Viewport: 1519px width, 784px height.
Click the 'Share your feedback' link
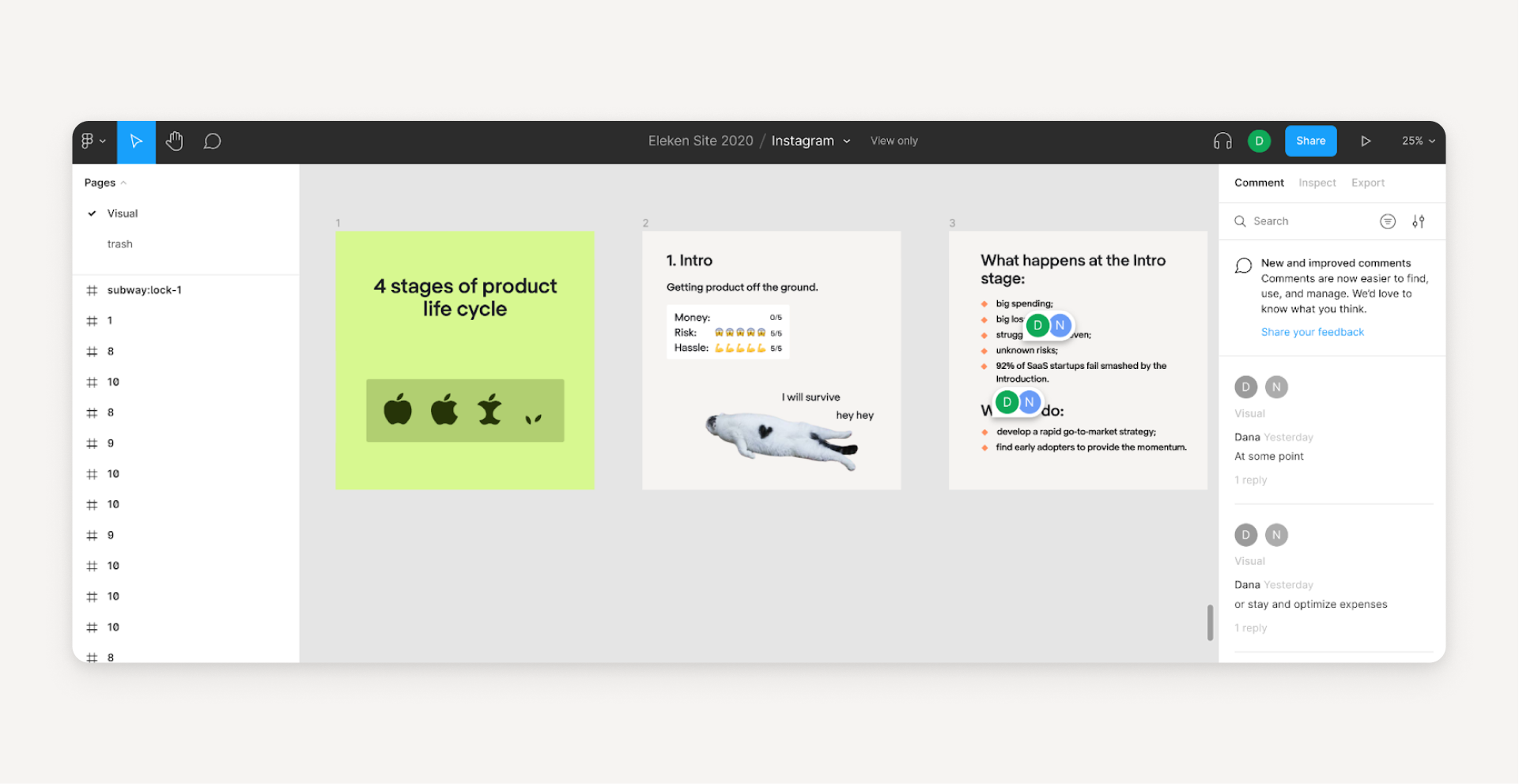(1312, 331)
